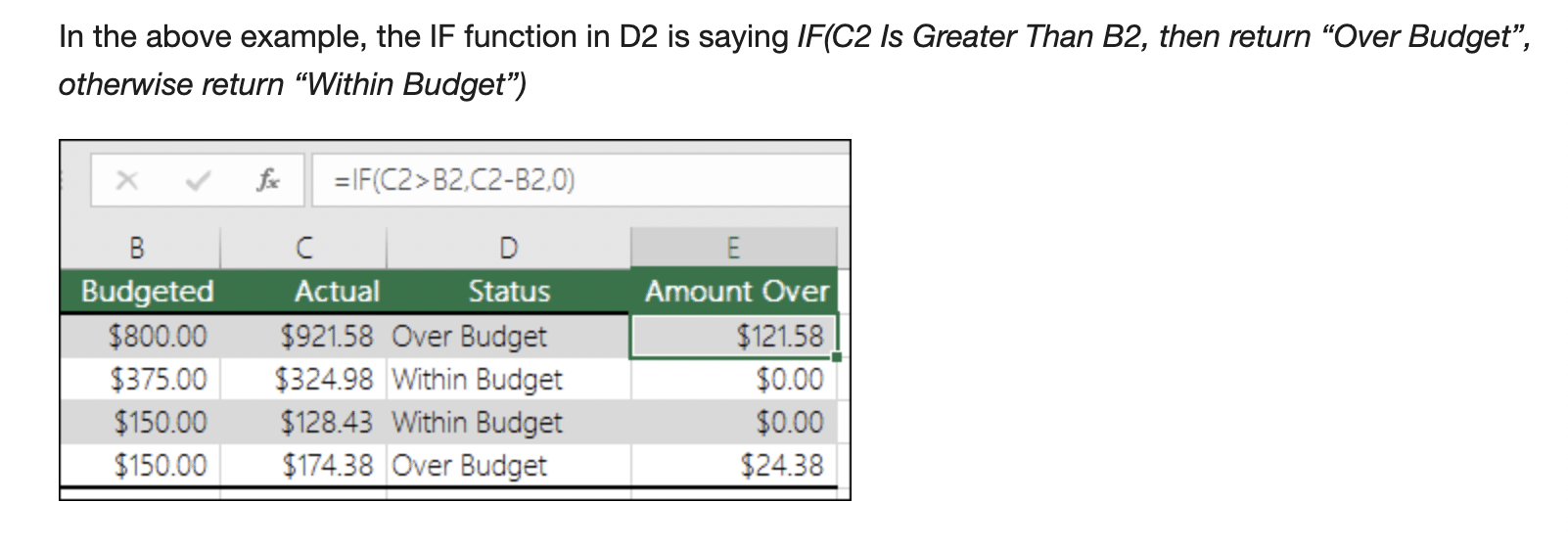Image resolution: width=1568 pixels, height=548 pixels.
Task: Click the cancel X icon in formula bar
Action: click(125, 180)
